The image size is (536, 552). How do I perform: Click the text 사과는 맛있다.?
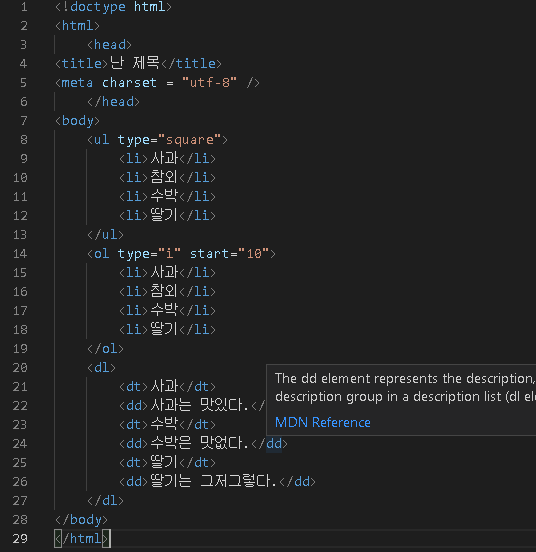tap(200, 406)
